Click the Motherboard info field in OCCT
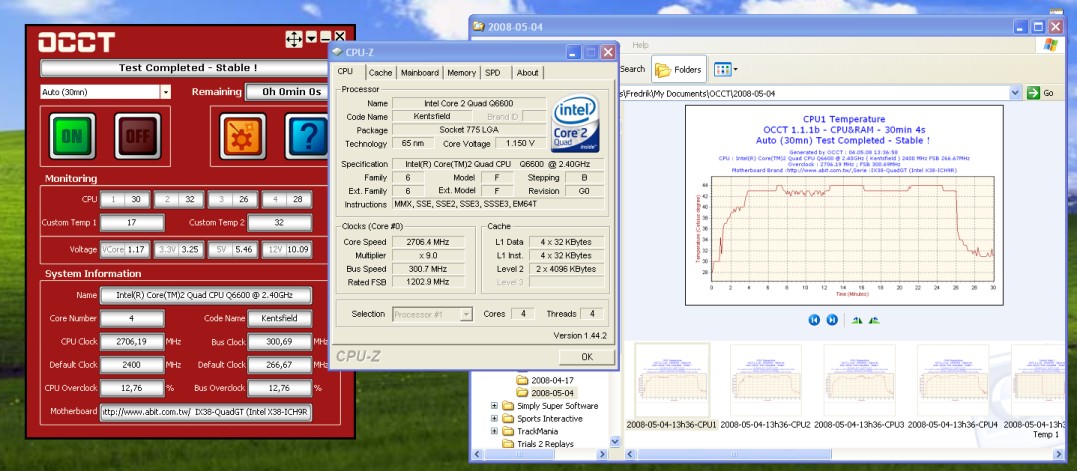Screen dimensions: 1077x471 [205, 412]
